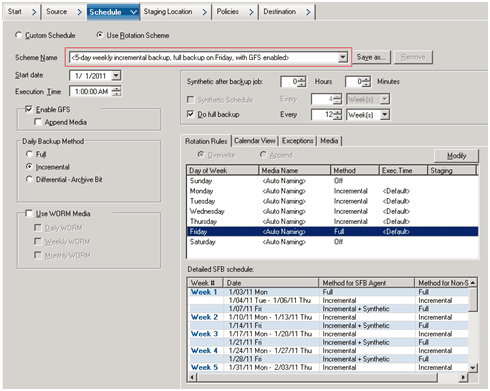
Task: Select the Week 1 entry
Action: [x=204, y=292]
